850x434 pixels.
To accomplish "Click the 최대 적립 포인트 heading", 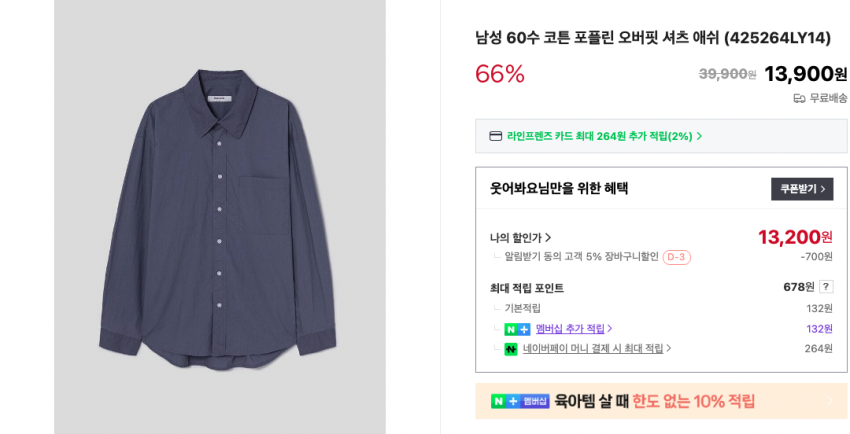I will pyautogui.click(x=527, y=288).
